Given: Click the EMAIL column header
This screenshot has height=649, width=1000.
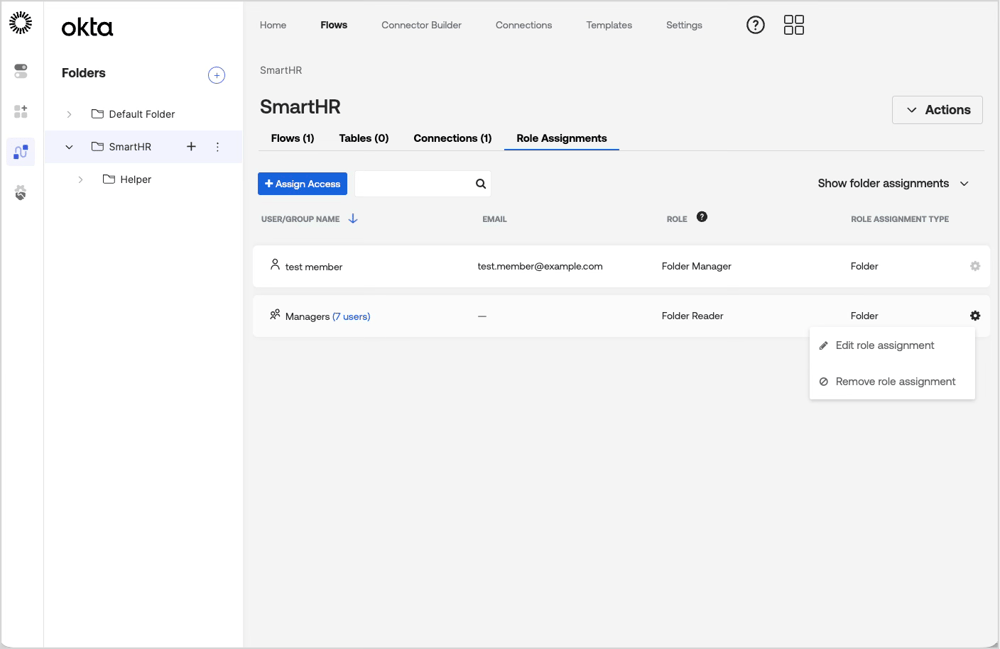Looking at the screenshot, I should (x=494, y=219).
